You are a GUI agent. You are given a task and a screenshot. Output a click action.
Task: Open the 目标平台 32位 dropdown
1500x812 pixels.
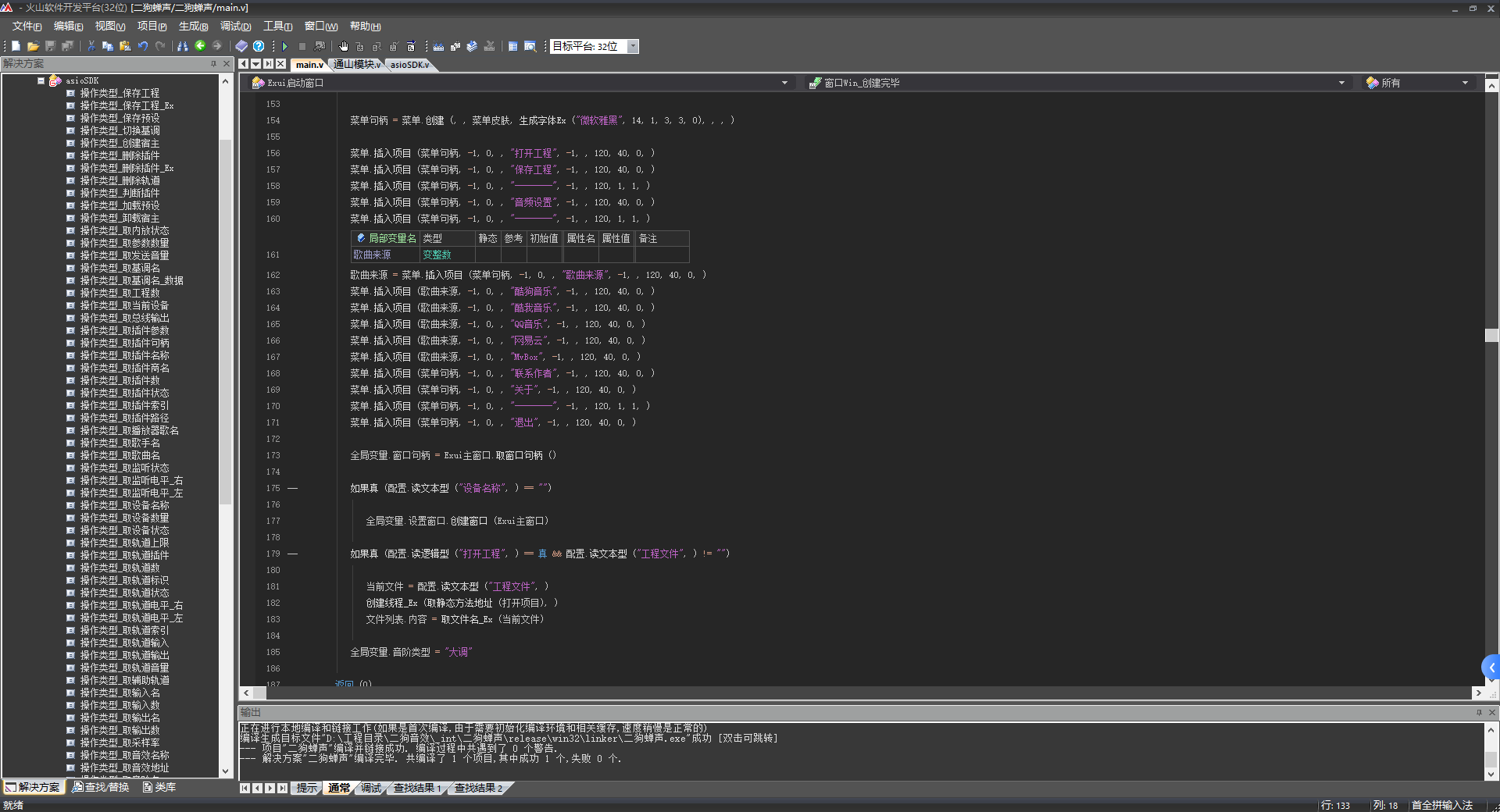[634, 46]
